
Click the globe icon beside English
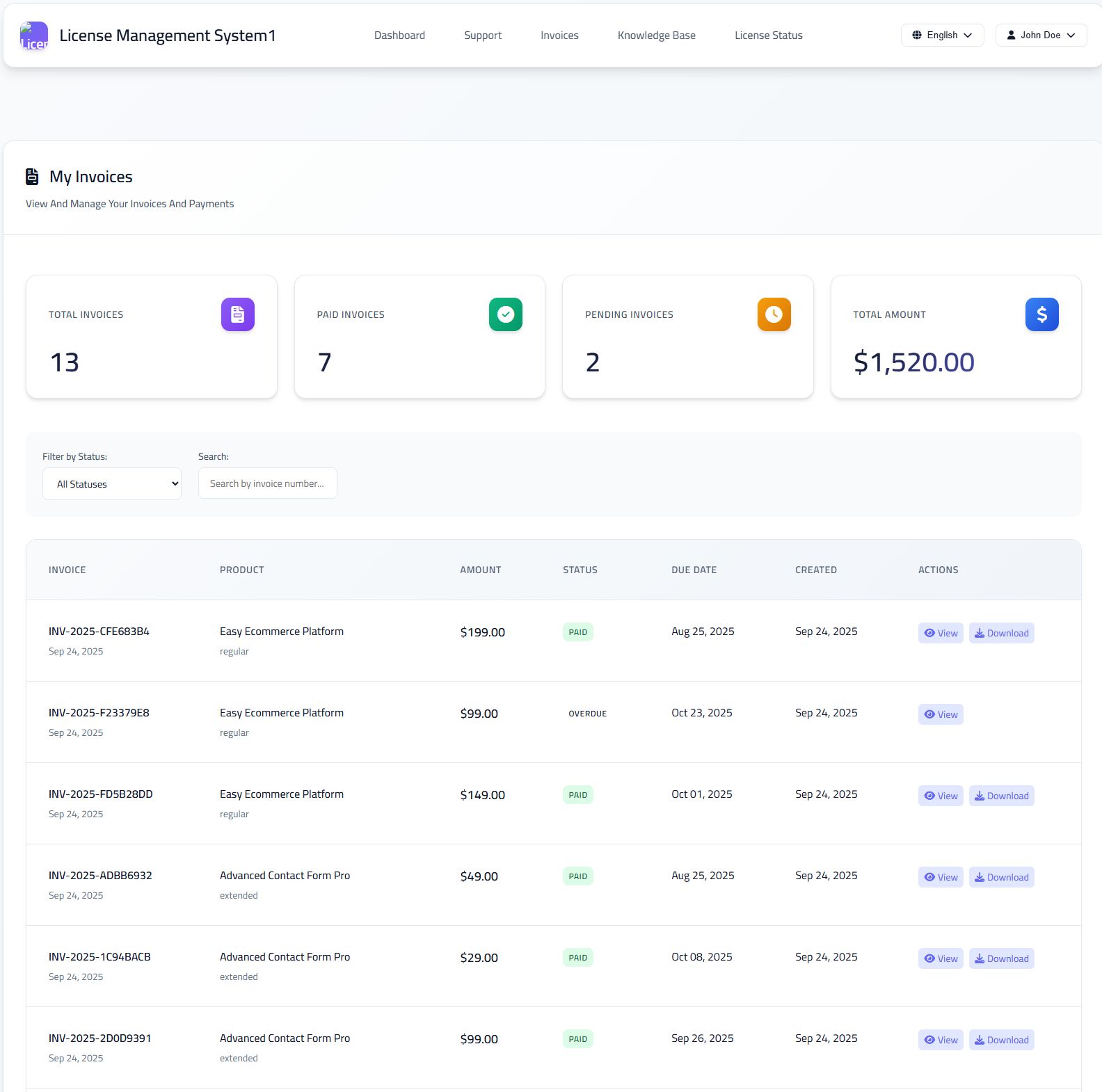tap(917, 35)
